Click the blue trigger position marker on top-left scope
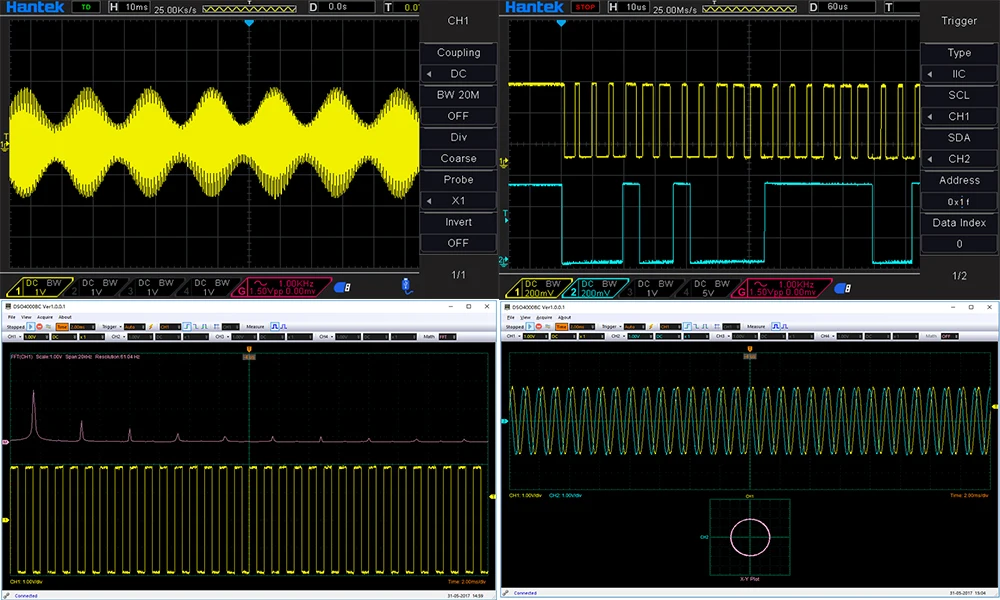Image resolution: width=1000 pixels, height=600 pixels. point(249,22)
